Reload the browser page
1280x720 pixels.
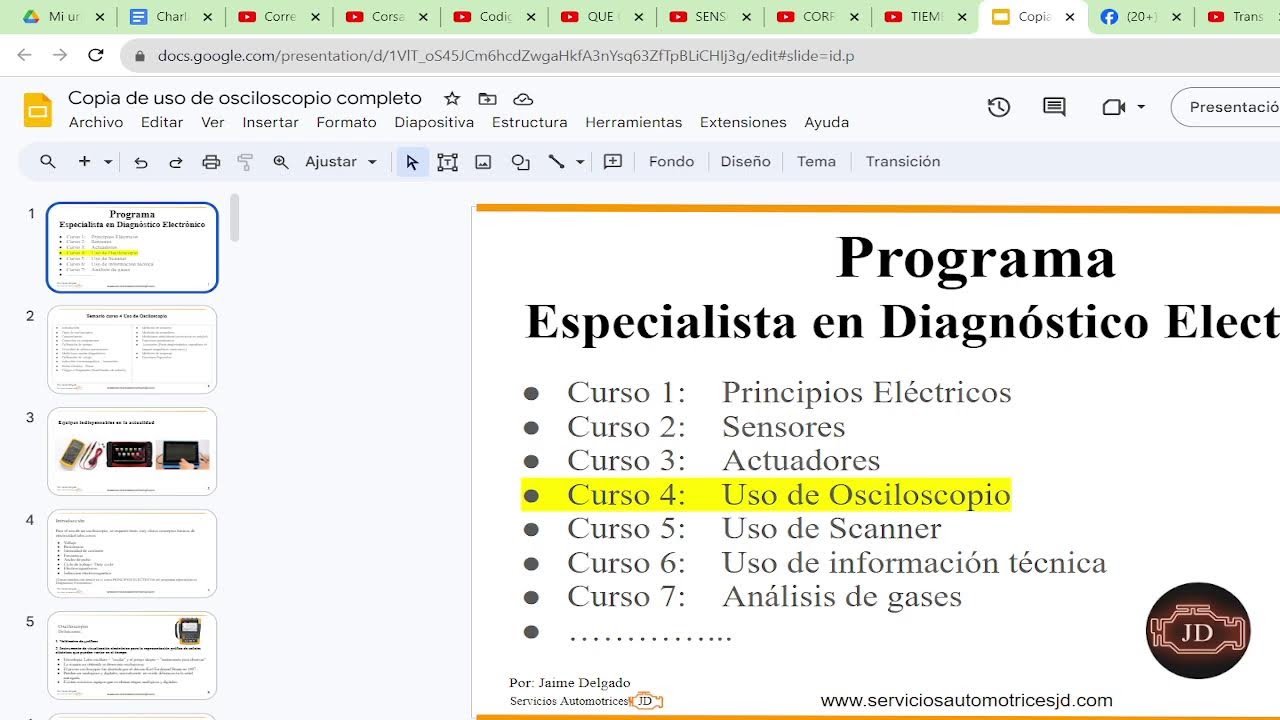point(96,56)
